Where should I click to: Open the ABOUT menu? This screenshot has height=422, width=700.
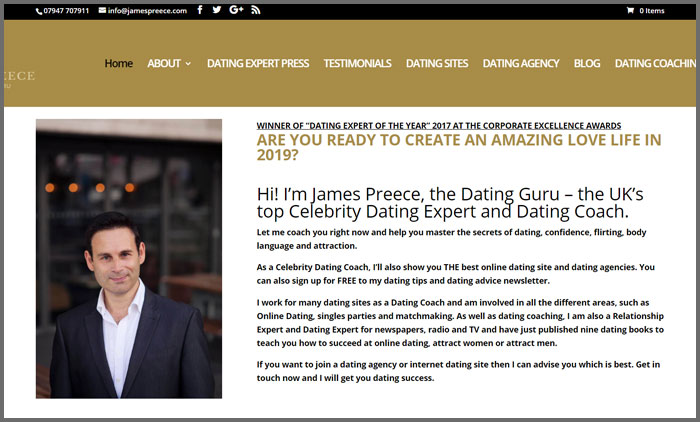(164, 63)
